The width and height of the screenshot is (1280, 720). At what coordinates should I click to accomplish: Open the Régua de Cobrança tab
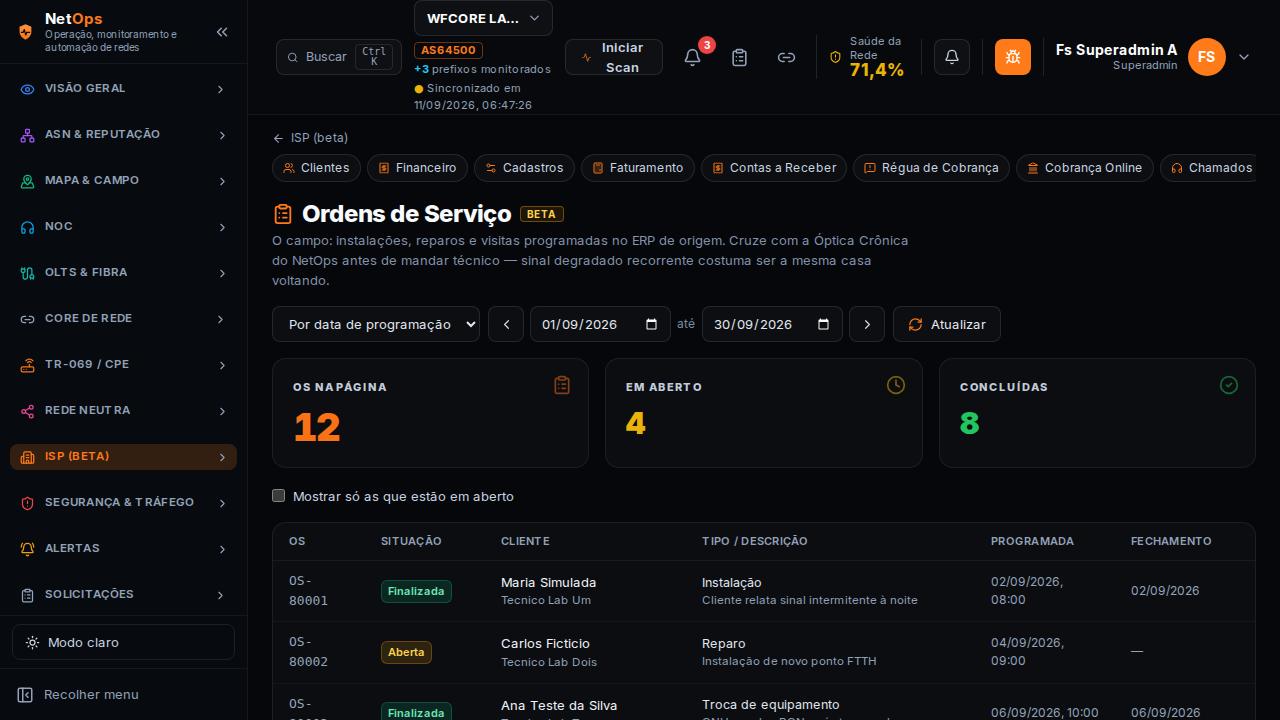(931, 168)
